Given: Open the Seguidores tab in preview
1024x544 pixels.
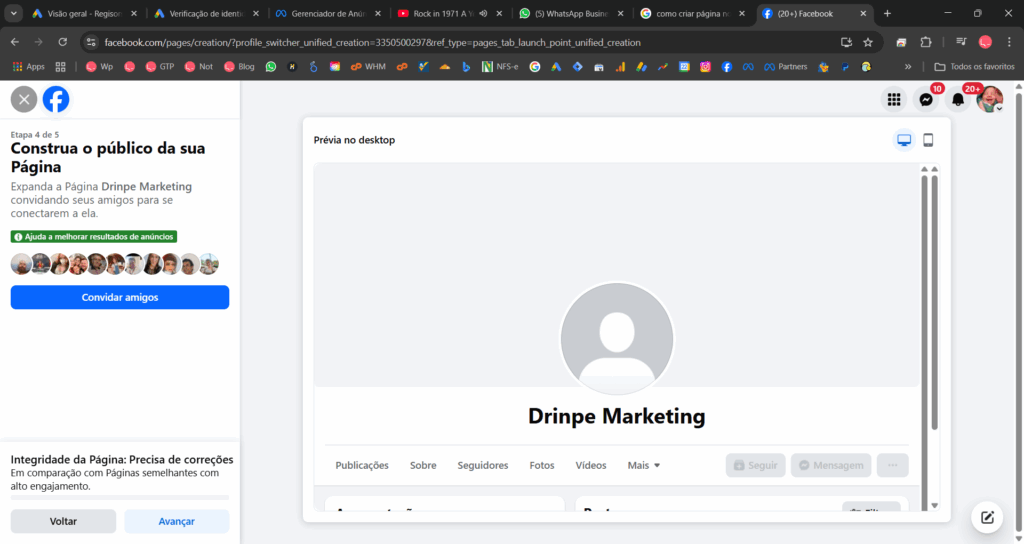Looking at the screenshot, I should pos(483,465).
